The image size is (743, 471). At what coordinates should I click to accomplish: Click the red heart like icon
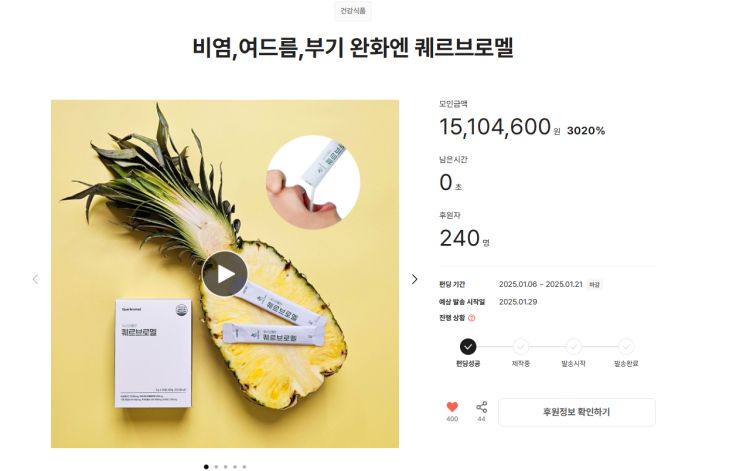click(452, 407)
